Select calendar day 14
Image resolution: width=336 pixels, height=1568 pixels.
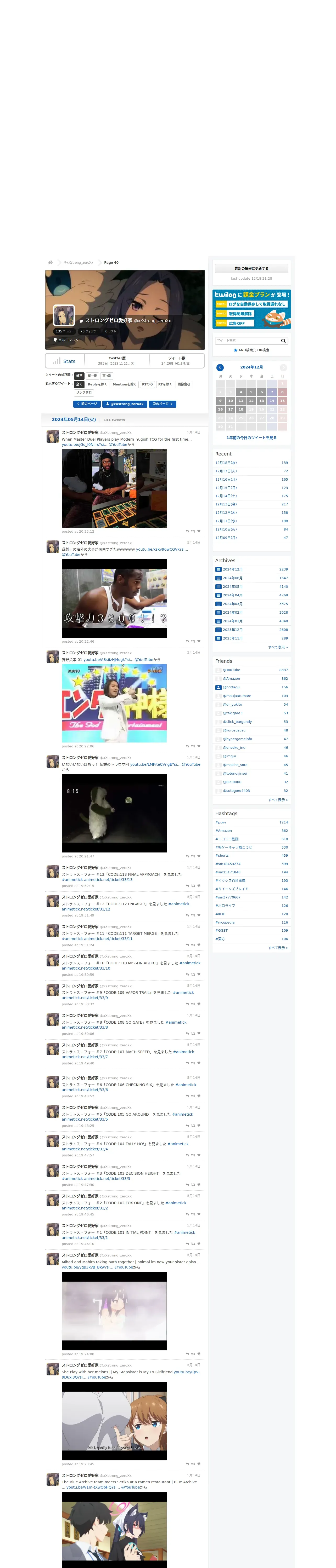click(x=272, y=401)
